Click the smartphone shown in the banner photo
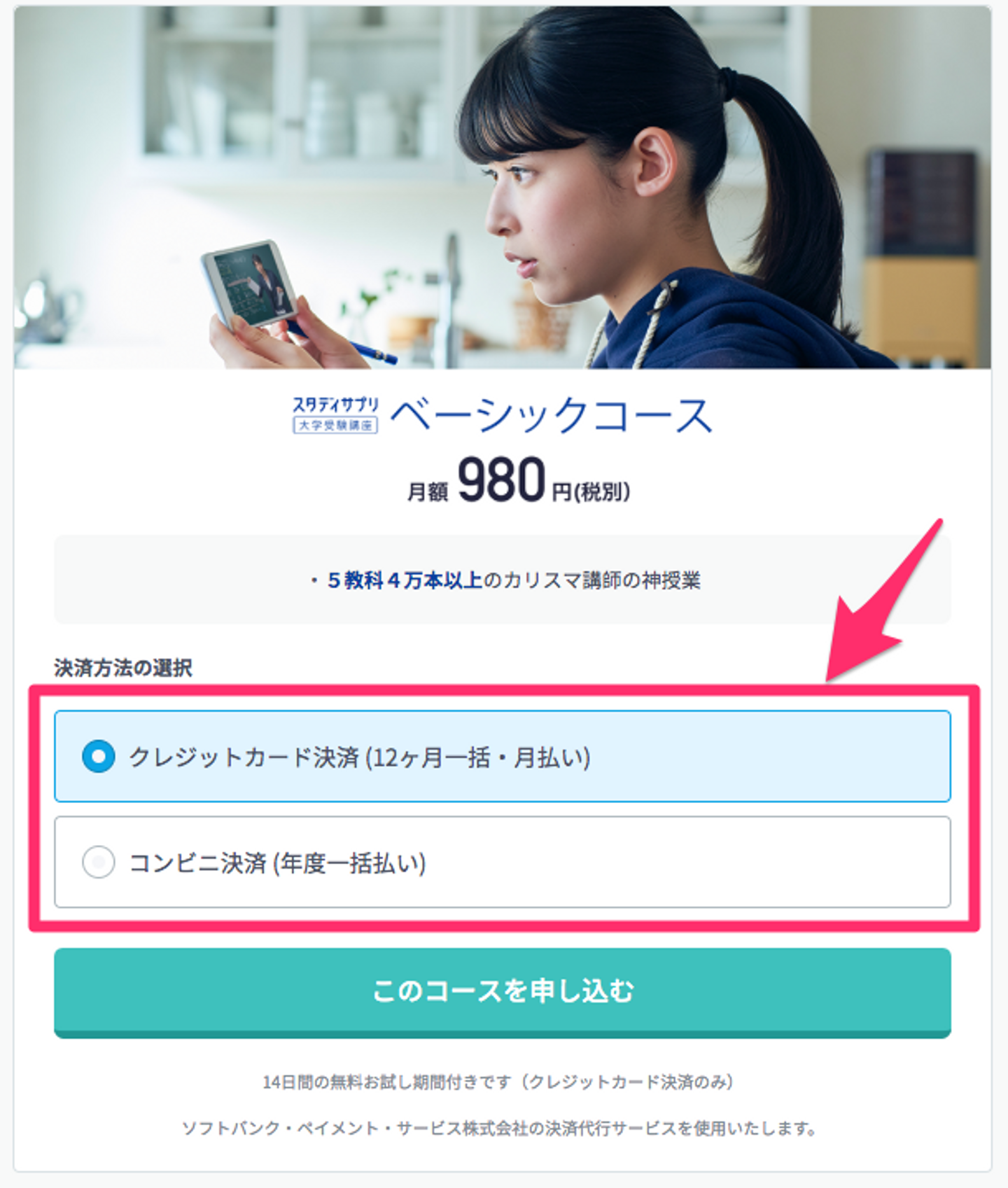Image resolution: width=1008 pixels, height=1188 pixels. coord(250,284)
